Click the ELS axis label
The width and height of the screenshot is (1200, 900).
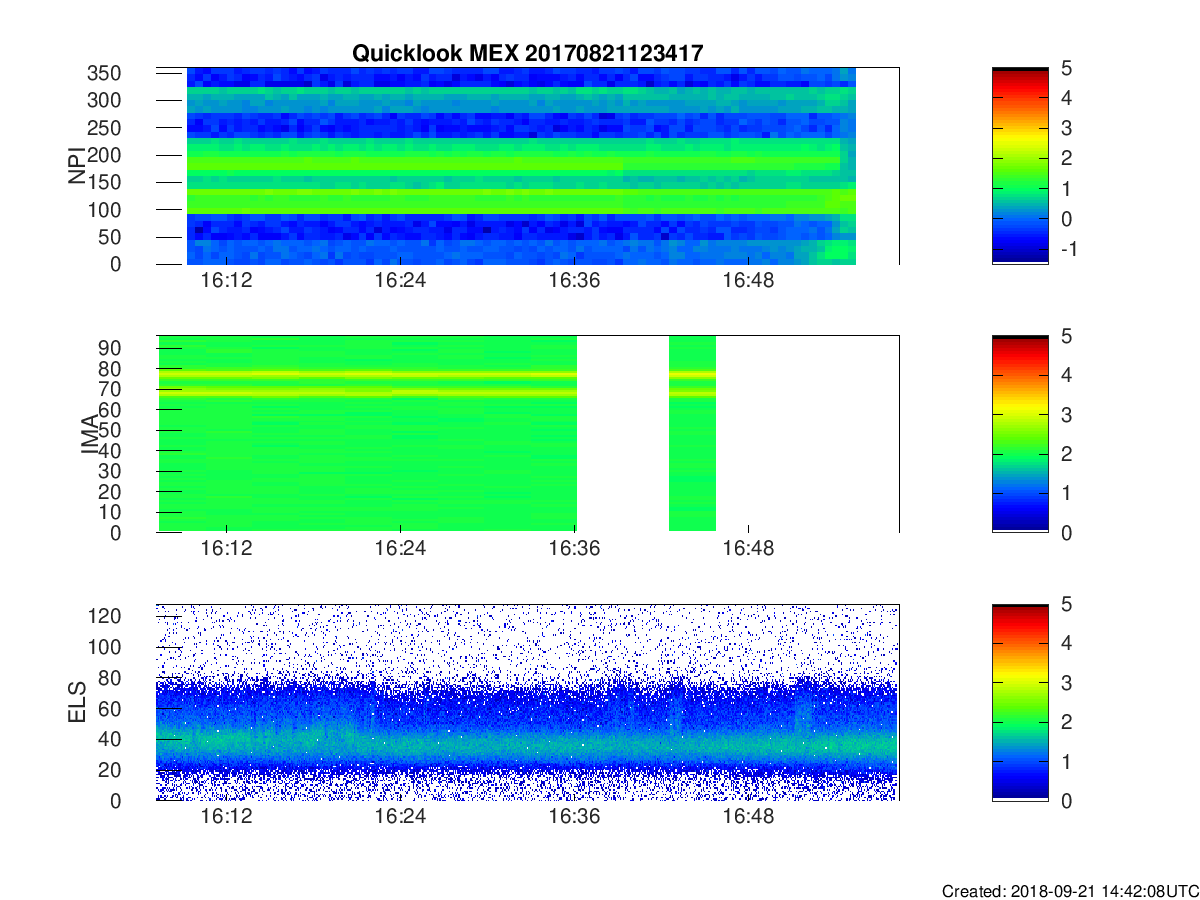click(76, 702)
